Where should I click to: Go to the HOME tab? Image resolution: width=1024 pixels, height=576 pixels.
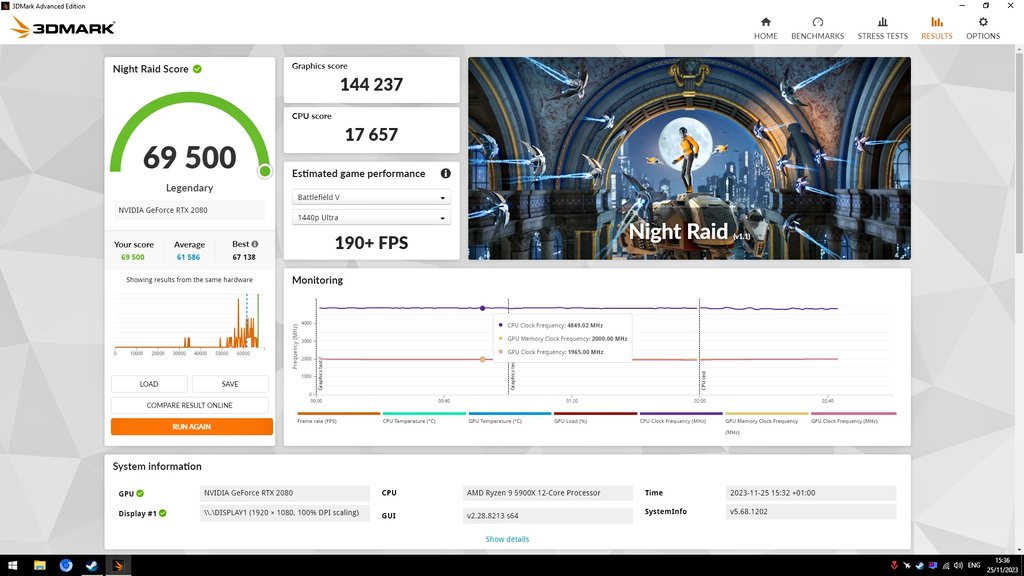click(x=765, y=28)
